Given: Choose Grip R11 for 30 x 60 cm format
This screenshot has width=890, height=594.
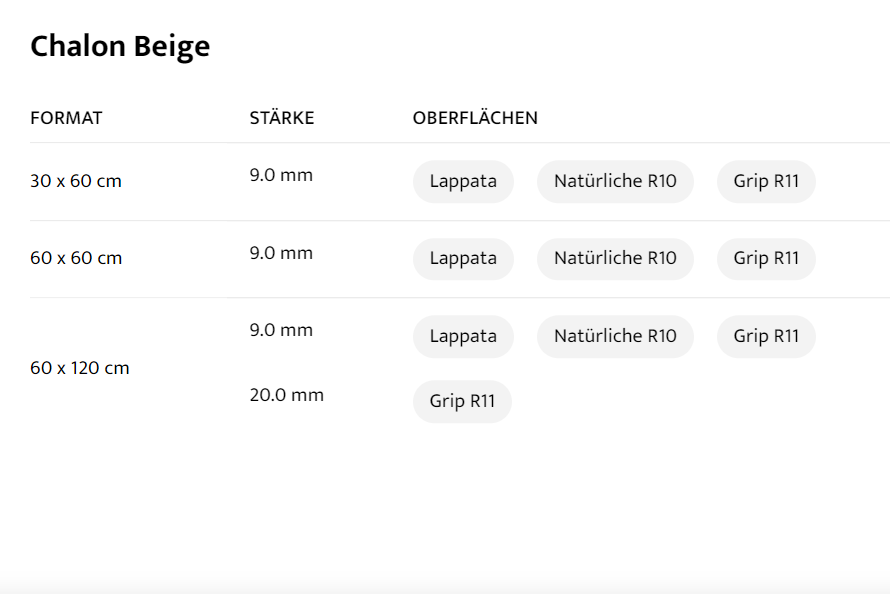Looking at the screenshot, I should coord(766,181).
